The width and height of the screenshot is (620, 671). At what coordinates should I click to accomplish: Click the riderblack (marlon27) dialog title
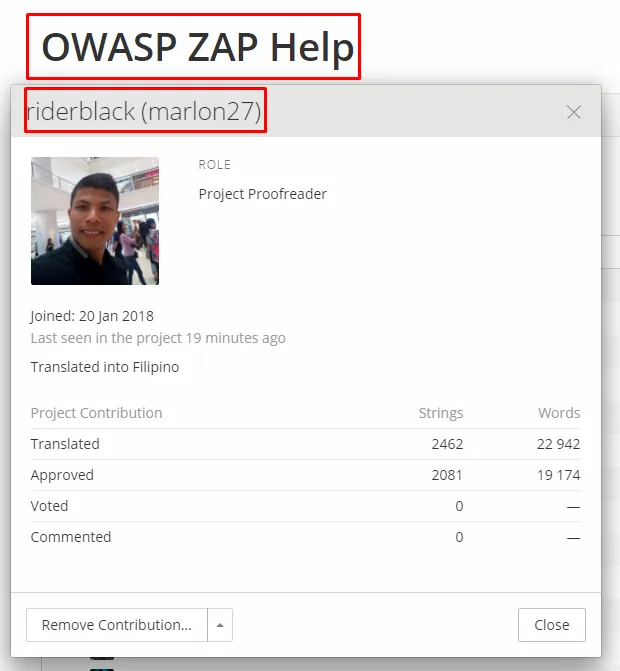pyautogui.click(x=144, y=111)
